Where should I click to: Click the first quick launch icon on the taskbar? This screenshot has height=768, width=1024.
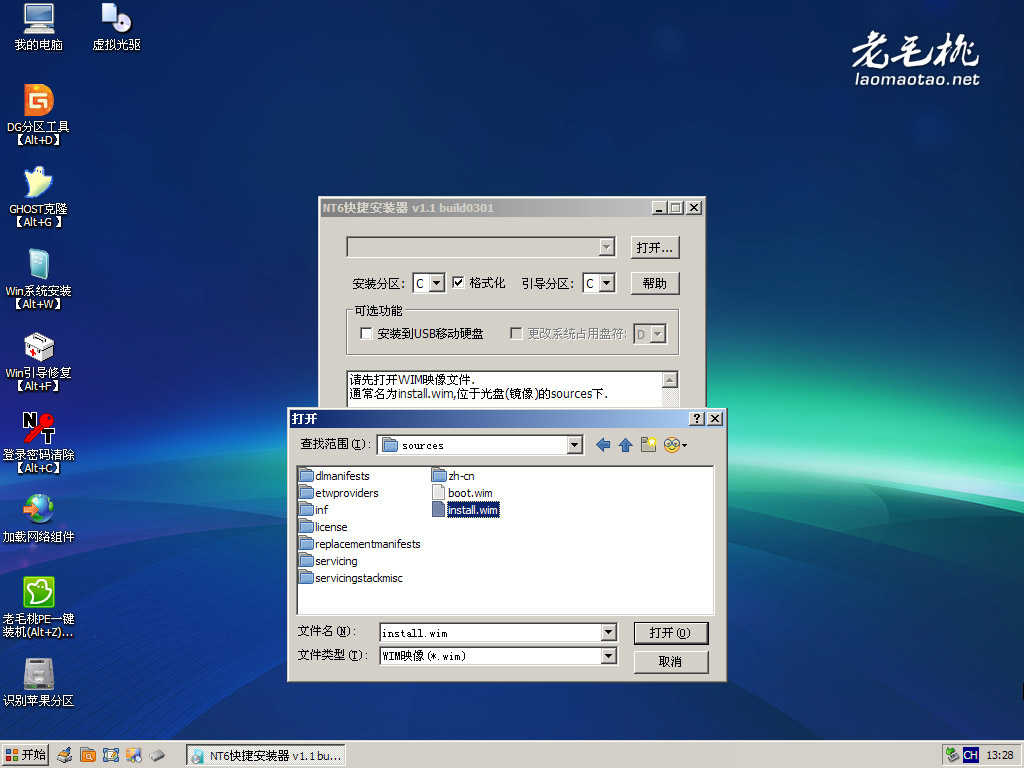point(64,755)
